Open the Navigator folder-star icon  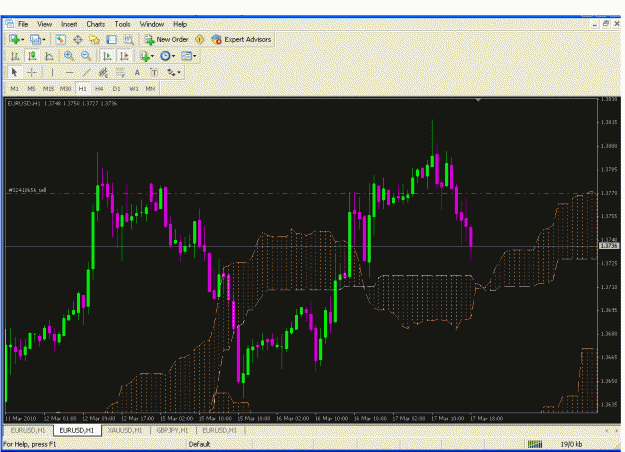94,39
